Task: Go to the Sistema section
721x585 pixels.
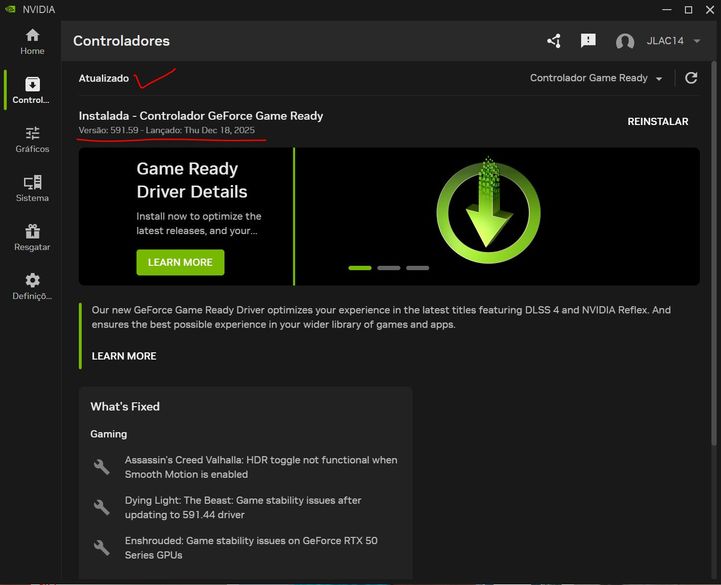Action: pyautogui.click(x=32, y=188)
